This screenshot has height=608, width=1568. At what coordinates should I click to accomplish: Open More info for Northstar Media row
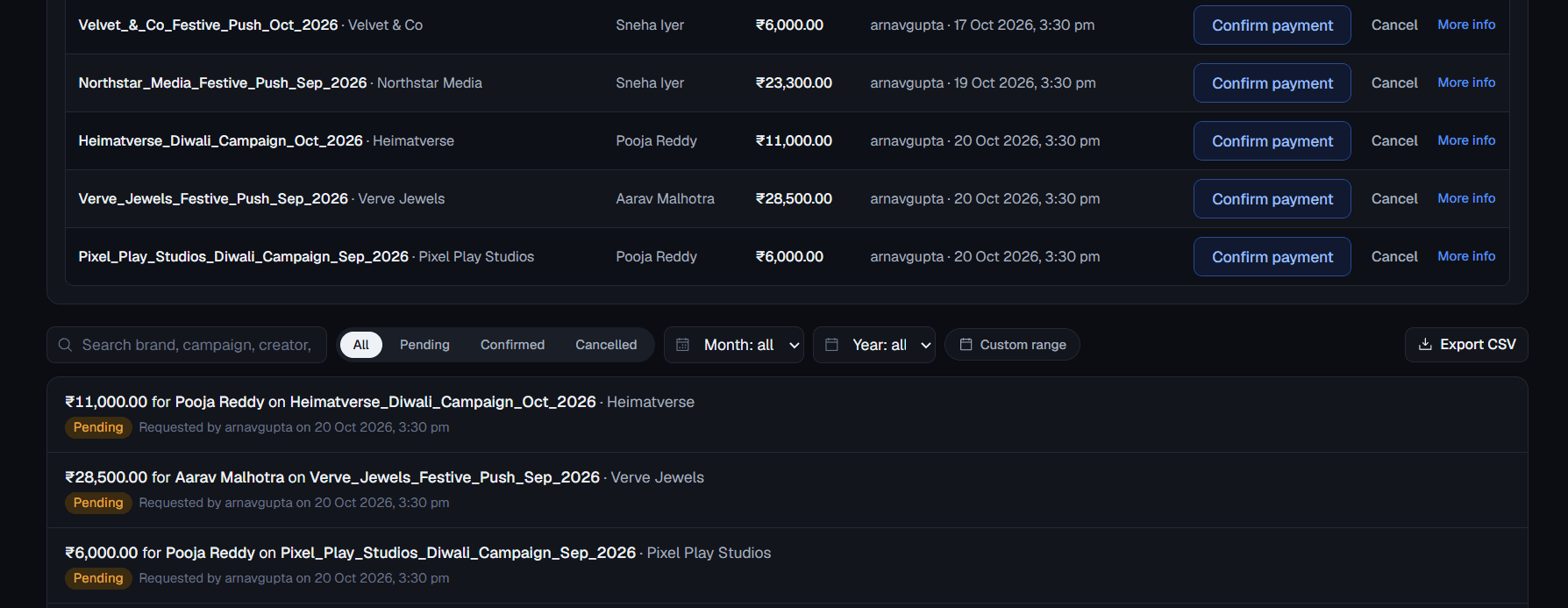(1466, 82)
